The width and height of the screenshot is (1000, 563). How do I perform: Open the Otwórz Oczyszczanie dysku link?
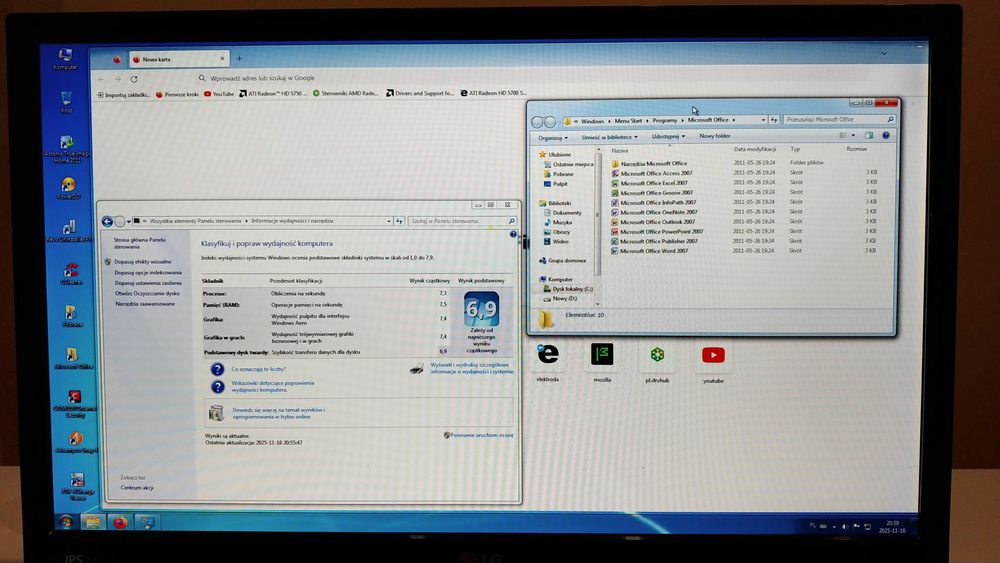(x=147, y=293)
